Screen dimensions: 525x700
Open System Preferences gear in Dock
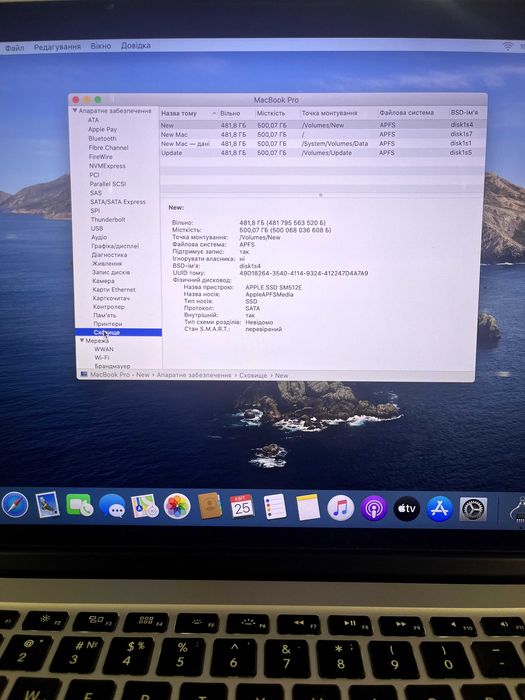(473, 509)
